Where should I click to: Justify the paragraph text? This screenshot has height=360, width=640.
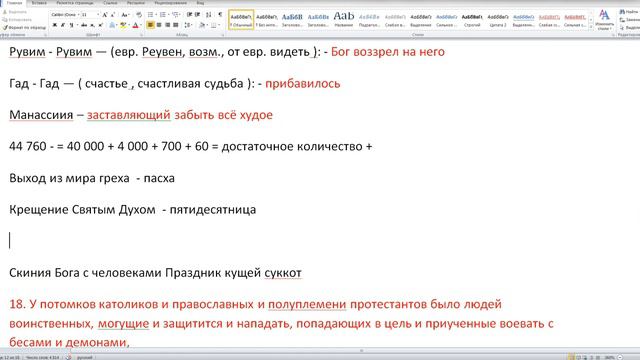[176, 25]
